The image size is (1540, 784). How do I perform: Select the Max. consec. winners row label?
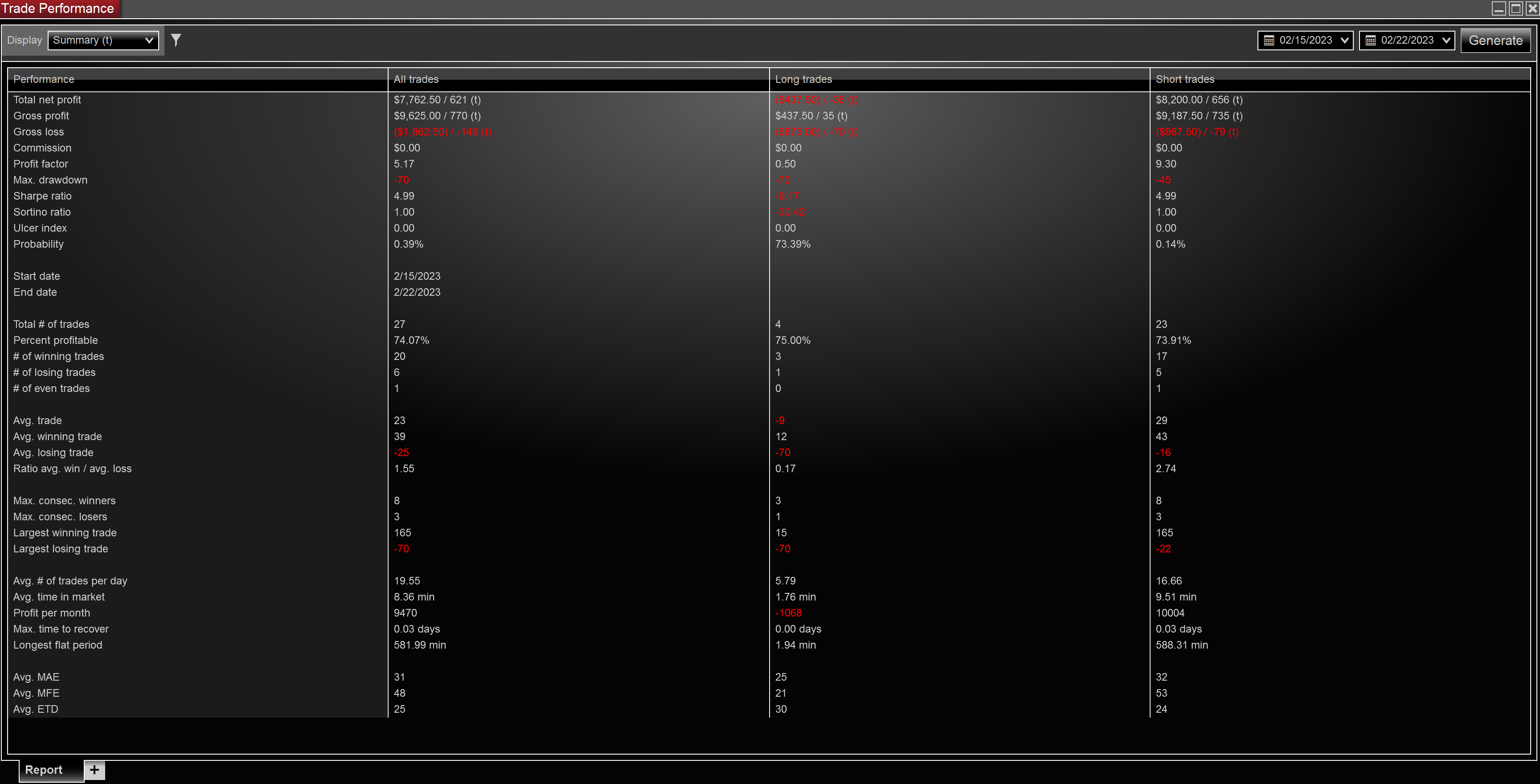point(65,501)
